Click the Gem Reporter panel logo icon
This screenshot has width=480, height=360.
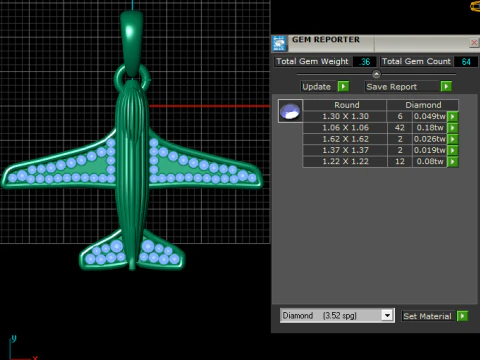279,43
